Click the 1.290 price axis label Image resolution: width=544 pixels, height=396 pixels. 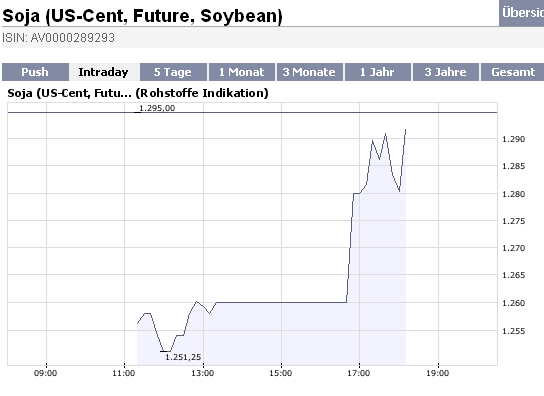pos(513,139)
